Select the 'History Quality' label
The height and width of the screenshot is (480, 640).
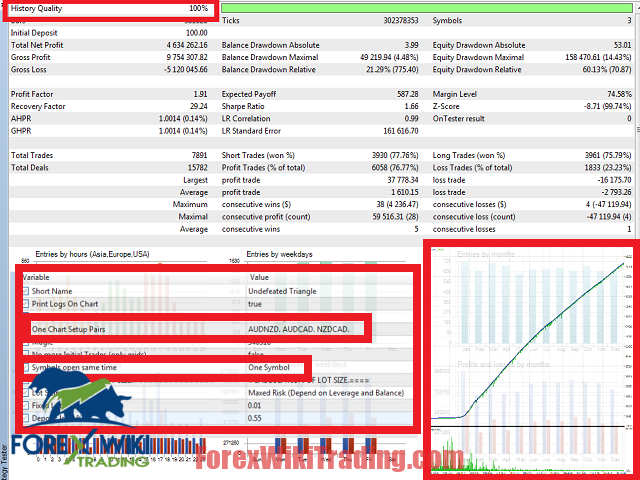coord(36,8)
